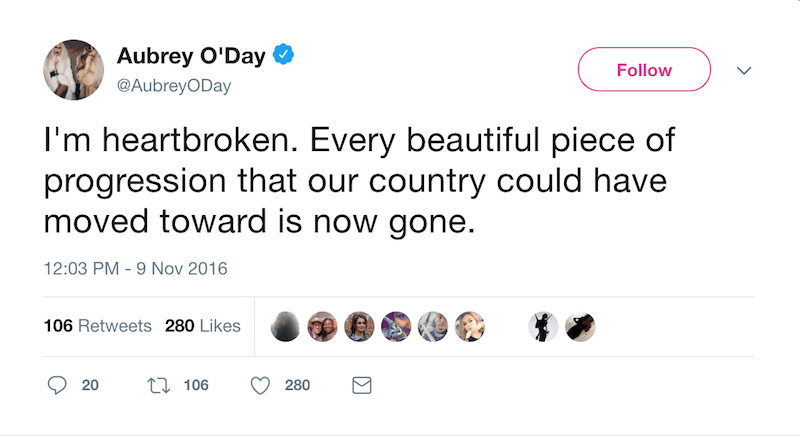Viewport: 800px width, 436px height.
Task: Click the tweet text body
Action: (x=360, y=181)
